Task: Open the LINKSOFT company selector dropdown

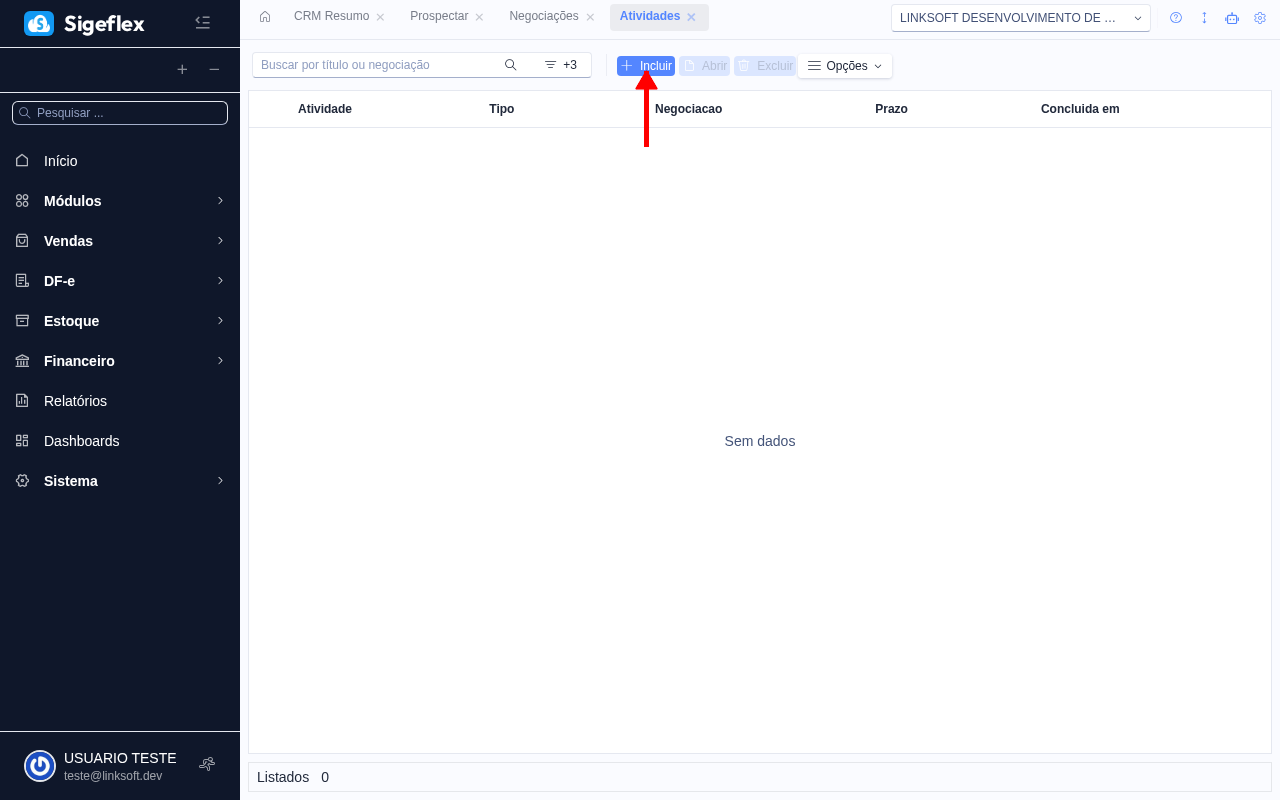Action: tap(1137, 17)
